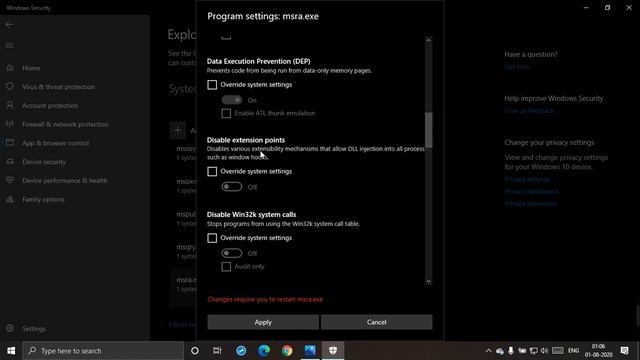Screen dimensions: 640x360
Task: Select Family options in the sidebar
Action: pos(43,200)
